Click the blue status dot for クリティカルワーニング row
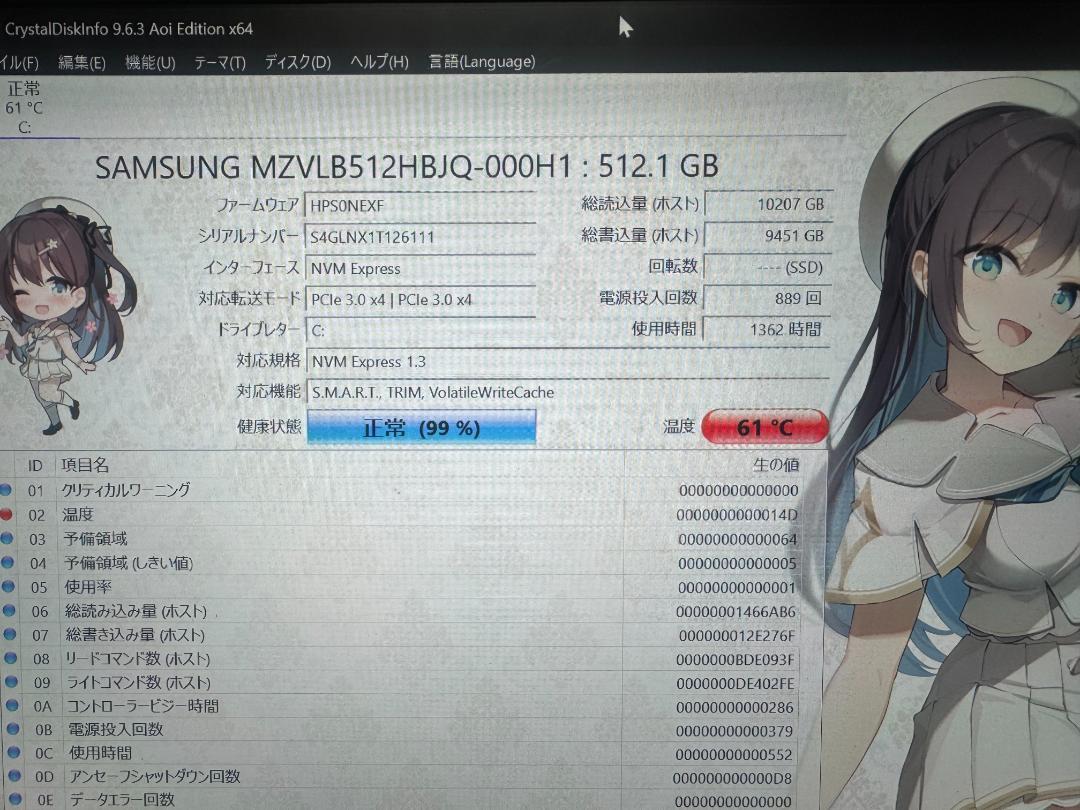This screenshot has height=810, width=1080. (6, 490)
